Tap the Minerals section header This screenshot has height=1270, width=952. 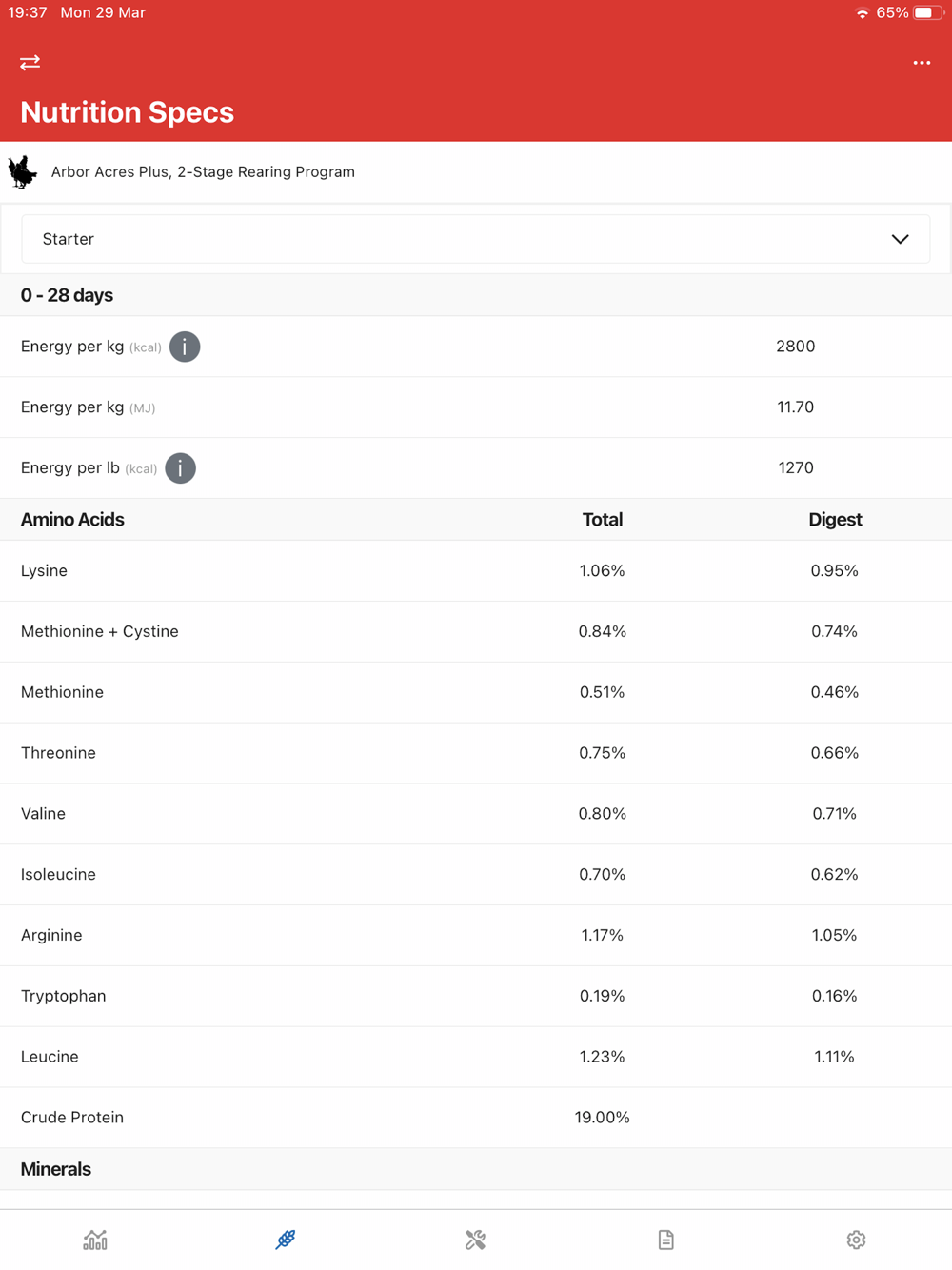[x=56, y=1169]
